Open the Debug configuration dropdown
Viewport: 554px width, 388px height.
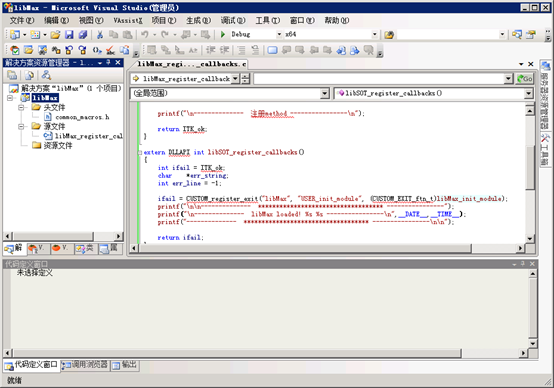click(279, 34)
